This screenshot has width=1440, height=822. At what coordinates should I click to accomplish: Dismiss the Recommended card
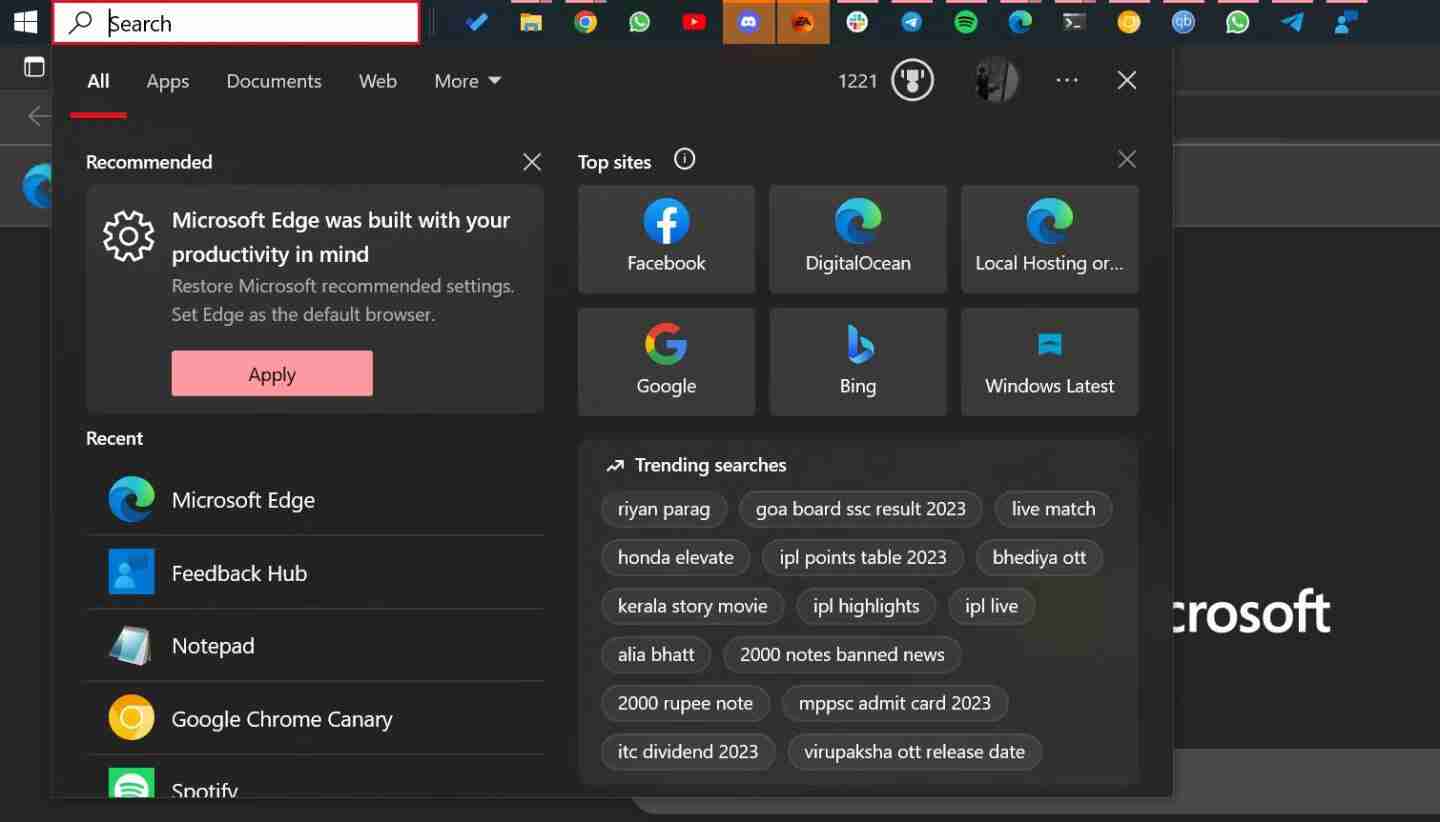click(x=531, y=161)
